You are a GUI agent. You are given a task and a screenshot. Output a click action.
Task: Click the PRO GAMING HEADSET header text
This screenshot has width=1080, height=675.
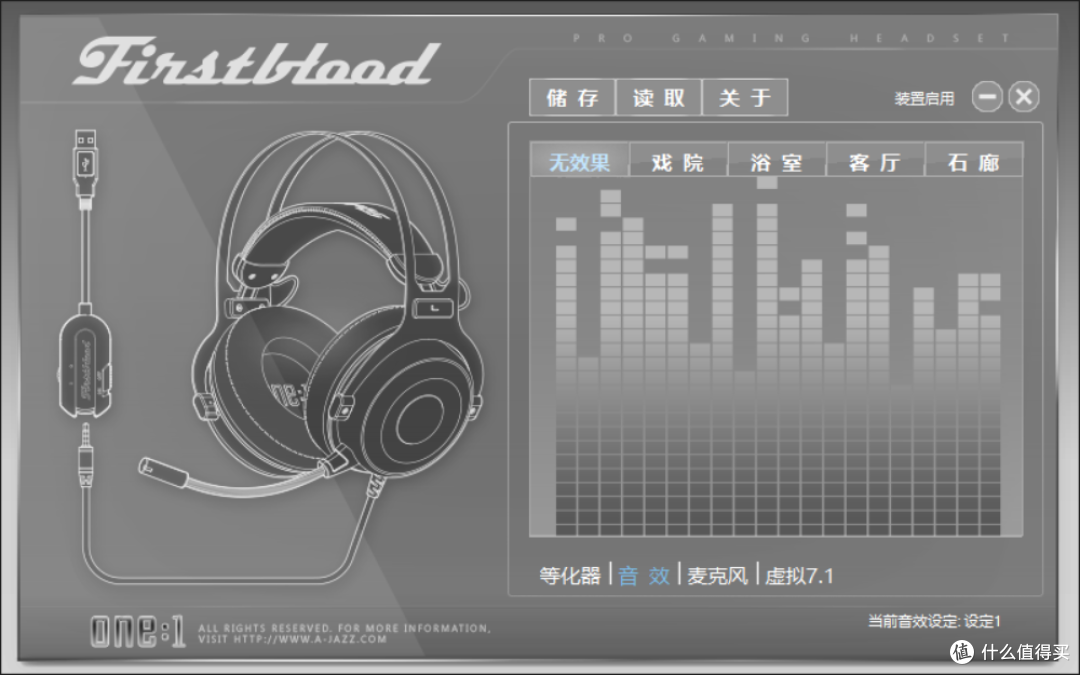click(791, 38)
